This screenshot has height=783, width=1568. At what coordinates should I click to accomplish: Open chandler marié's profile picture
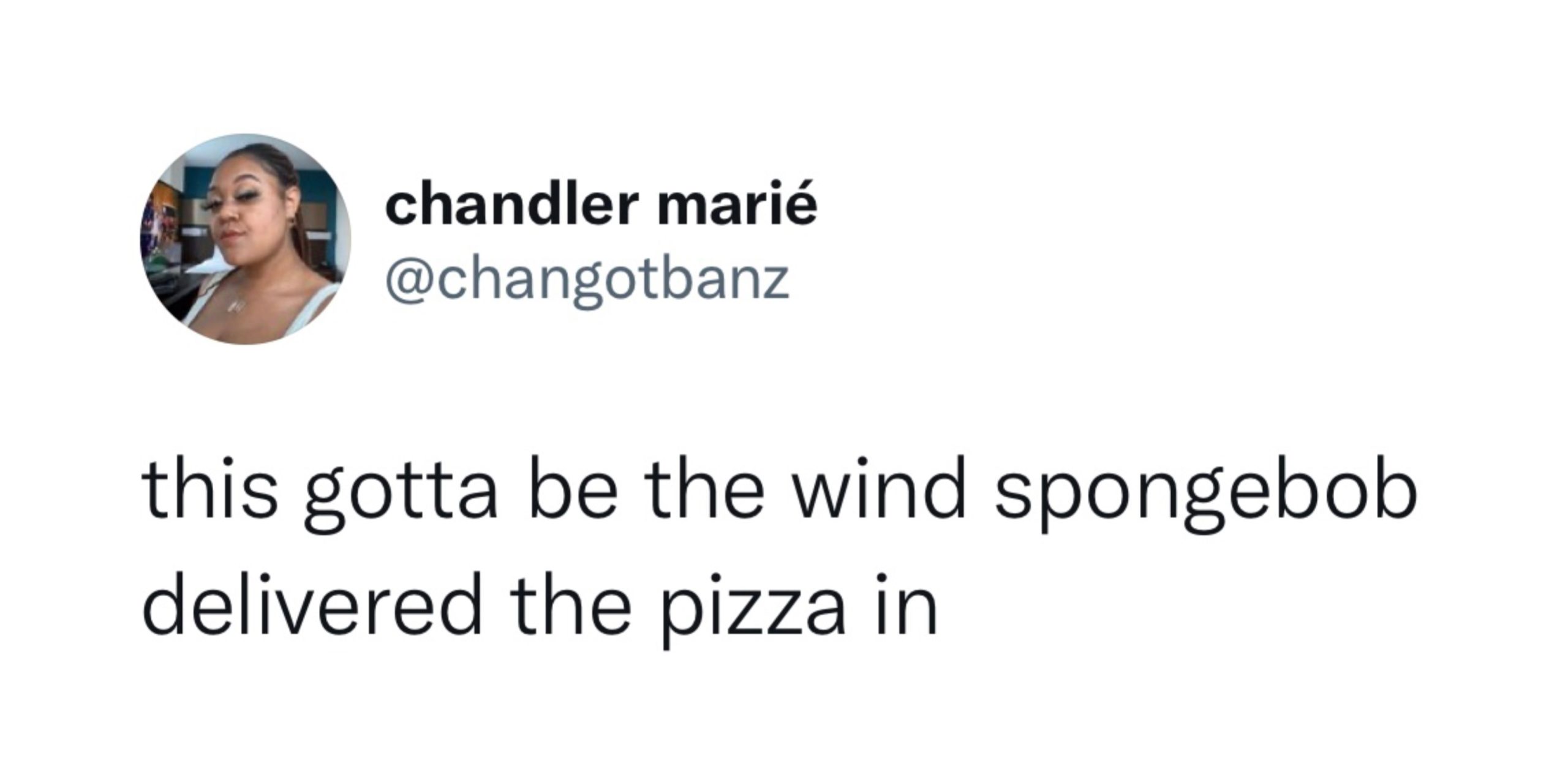click(x=245, y=239)
